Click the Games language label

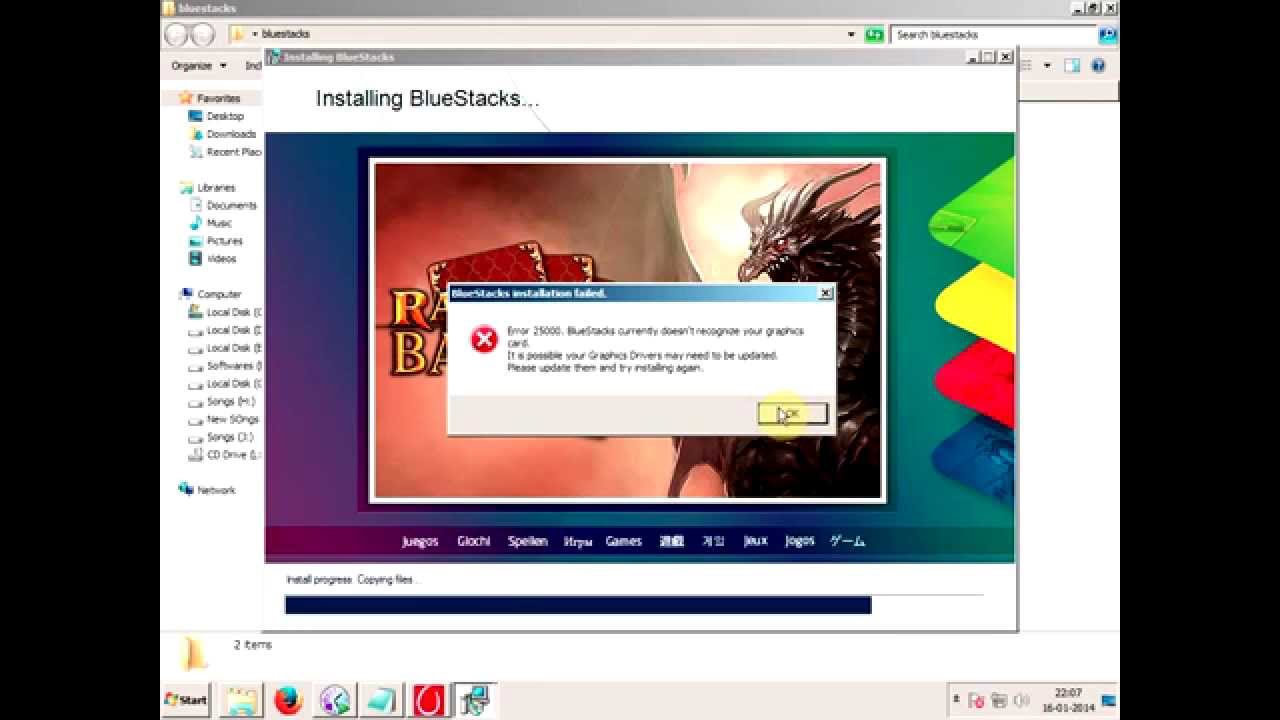pyautogui.click(x=623, y=541)
